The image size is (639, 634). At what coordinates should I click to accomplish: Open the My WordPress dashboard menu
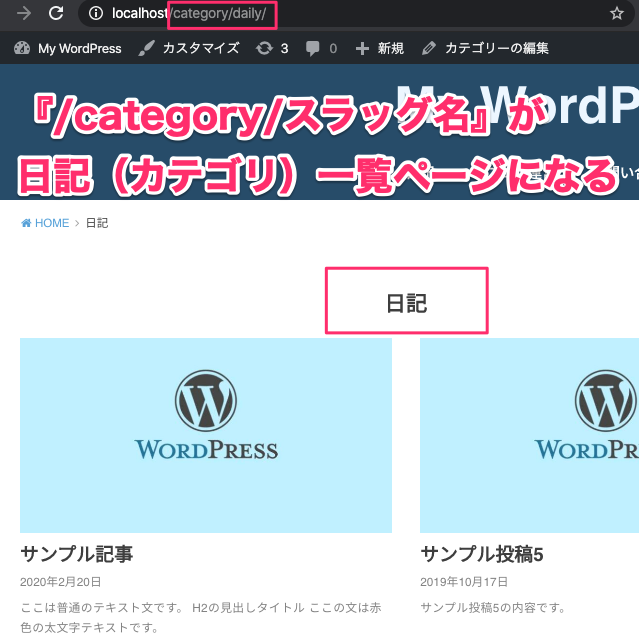click(x=68, y=48)
